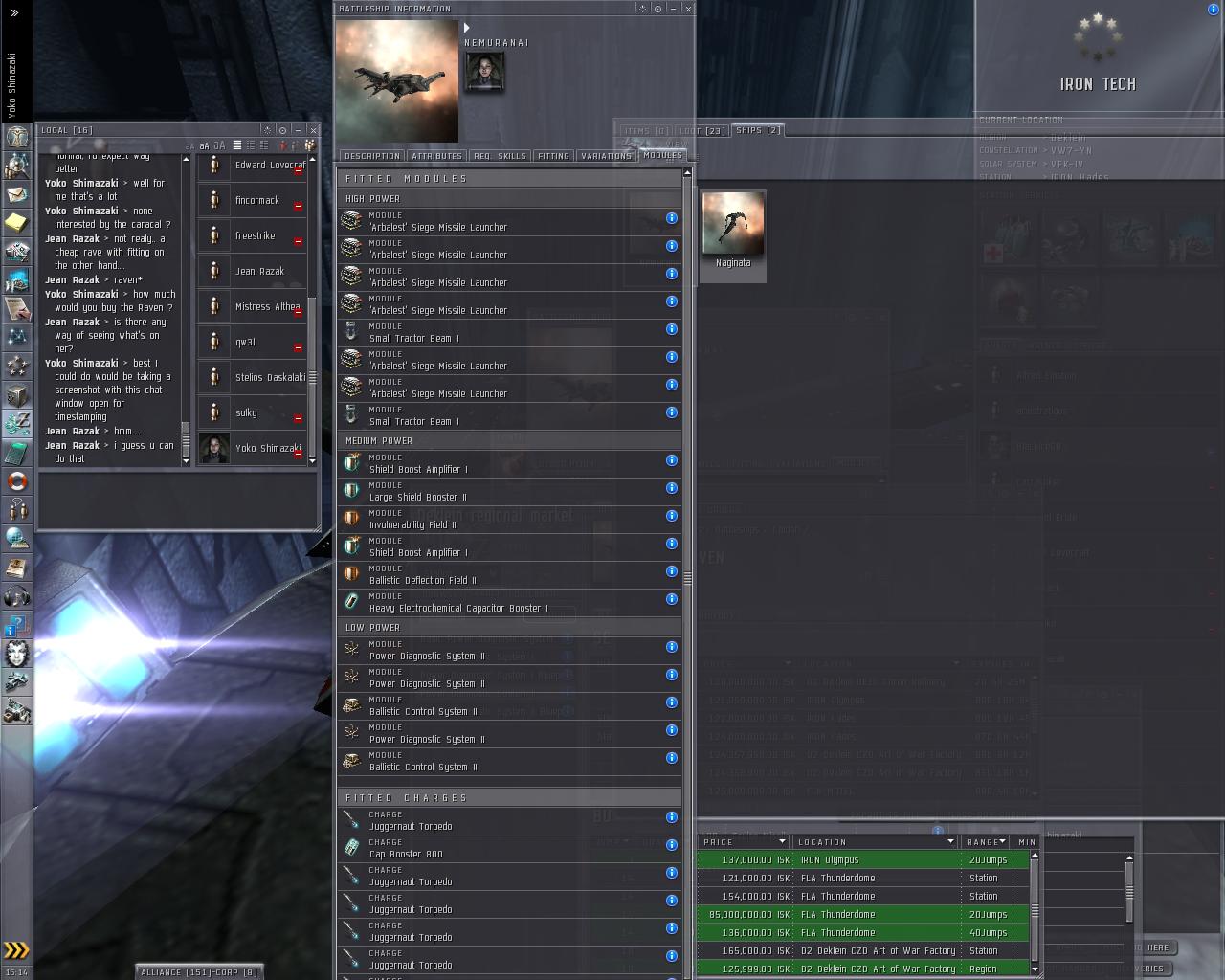Open the blue info question-mark icon
The image size is (1225, 980).
pos(16,626)
